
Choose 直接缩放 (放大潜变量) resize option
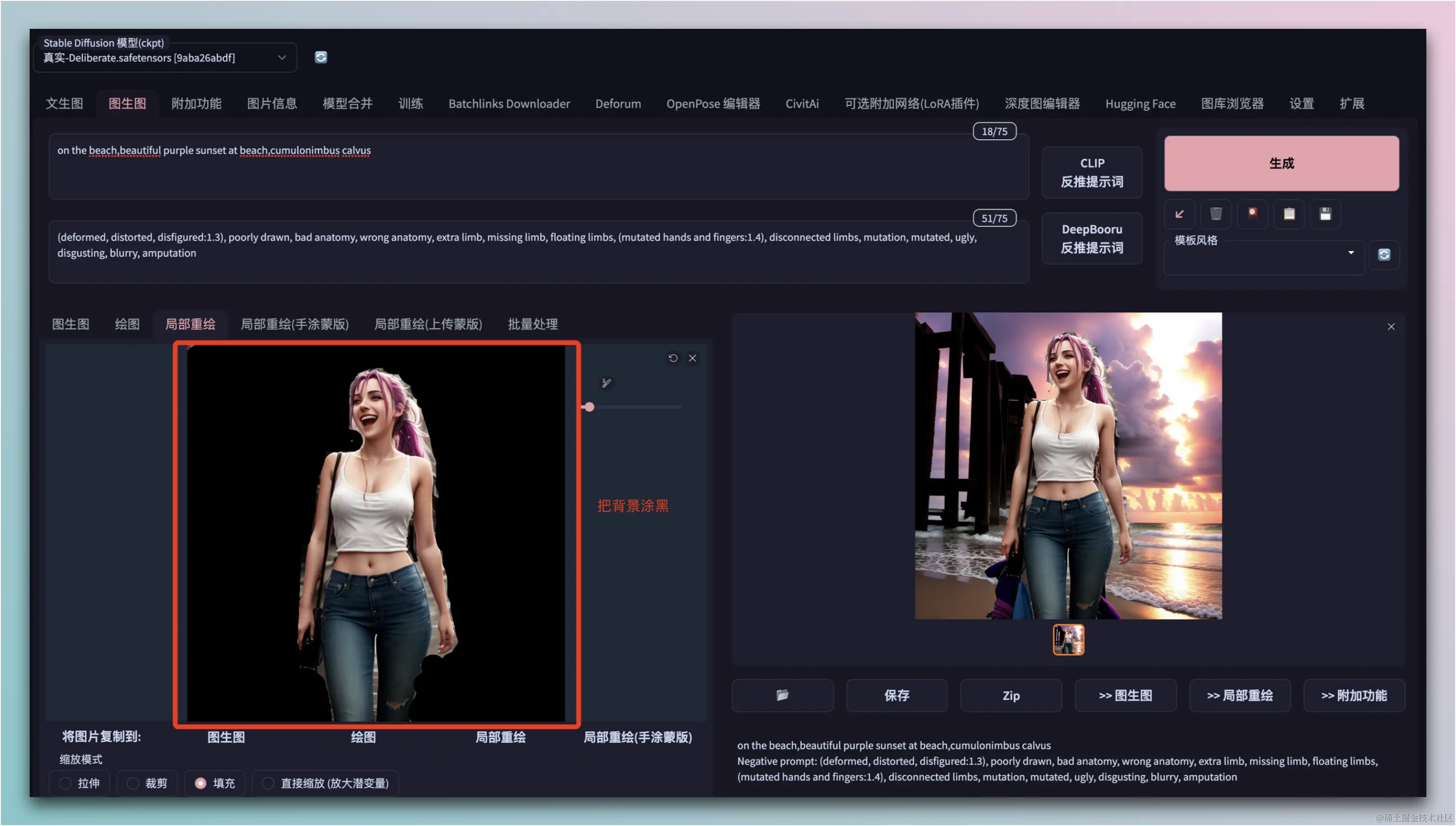pos(268,783)
